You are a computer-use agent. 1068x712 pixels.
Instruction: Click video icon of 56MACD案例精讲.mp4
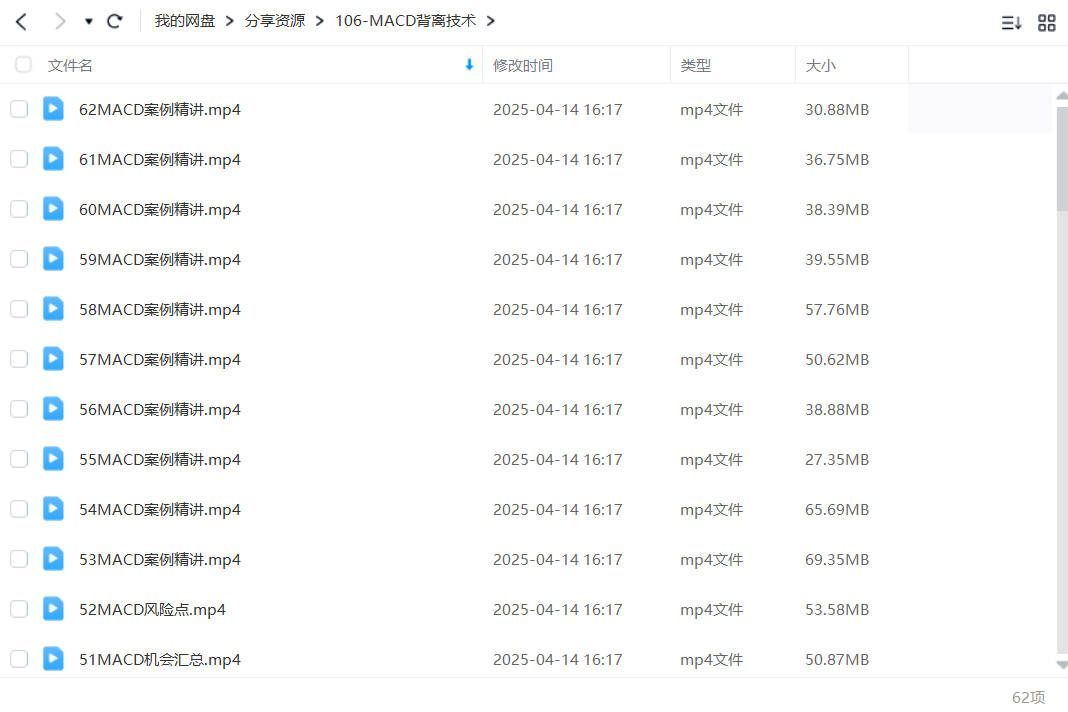[x=53, y=409]
